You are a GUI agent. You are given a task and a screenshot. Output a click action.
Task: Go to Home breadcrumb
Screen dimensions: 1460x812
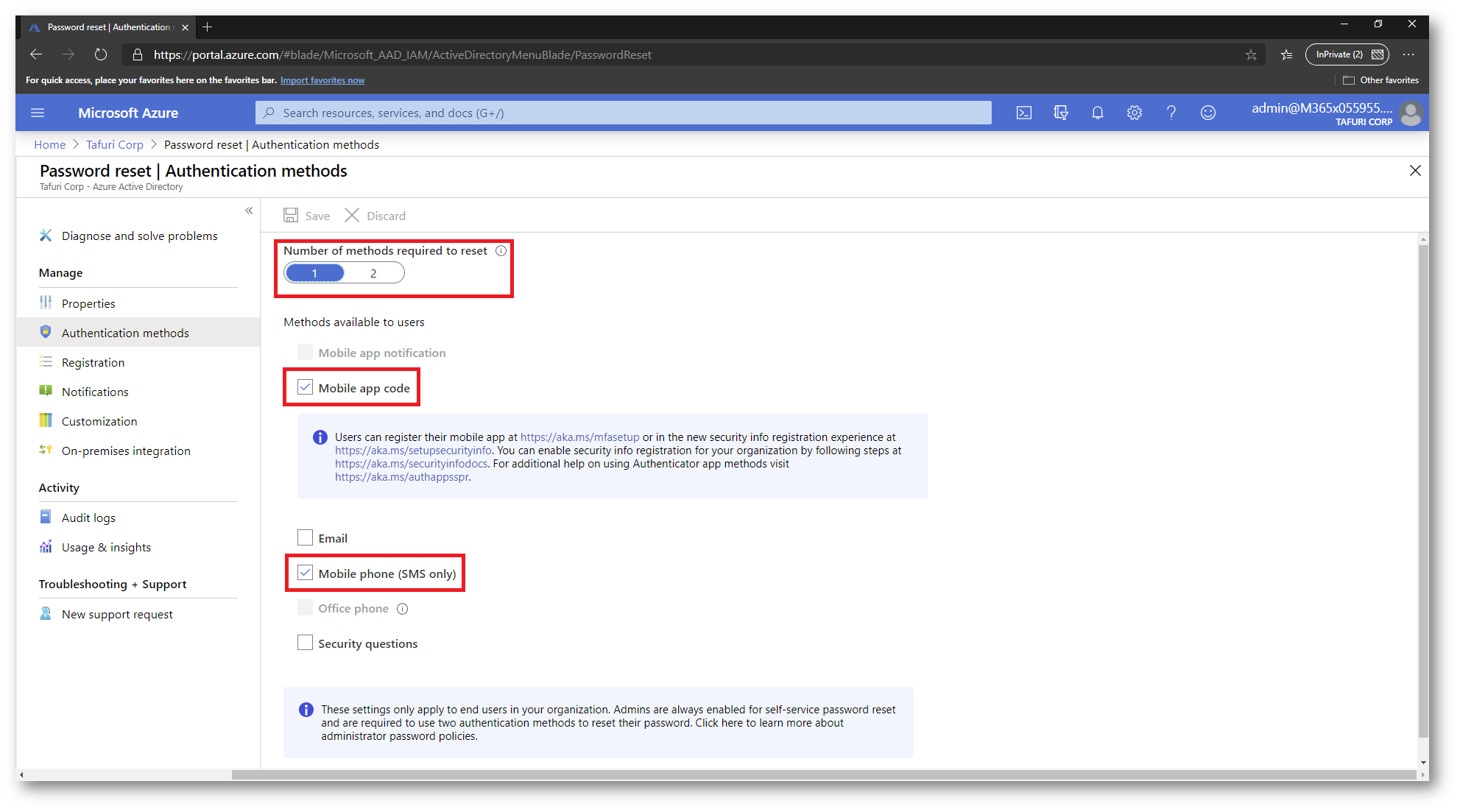point(49,144)
